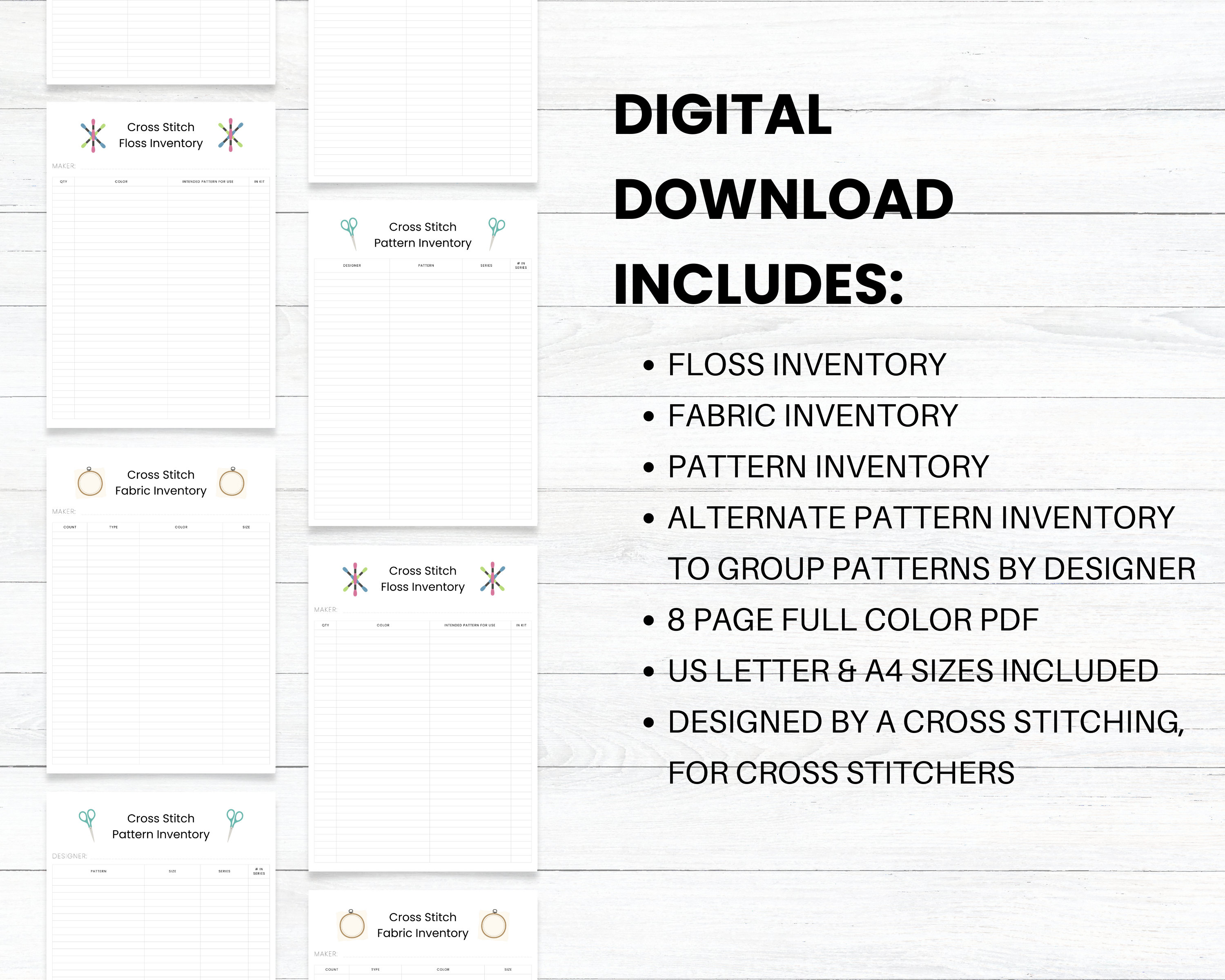1225x980 pixels.
Task: Select the # IN SERIES column header
Action: coord(521,265)
